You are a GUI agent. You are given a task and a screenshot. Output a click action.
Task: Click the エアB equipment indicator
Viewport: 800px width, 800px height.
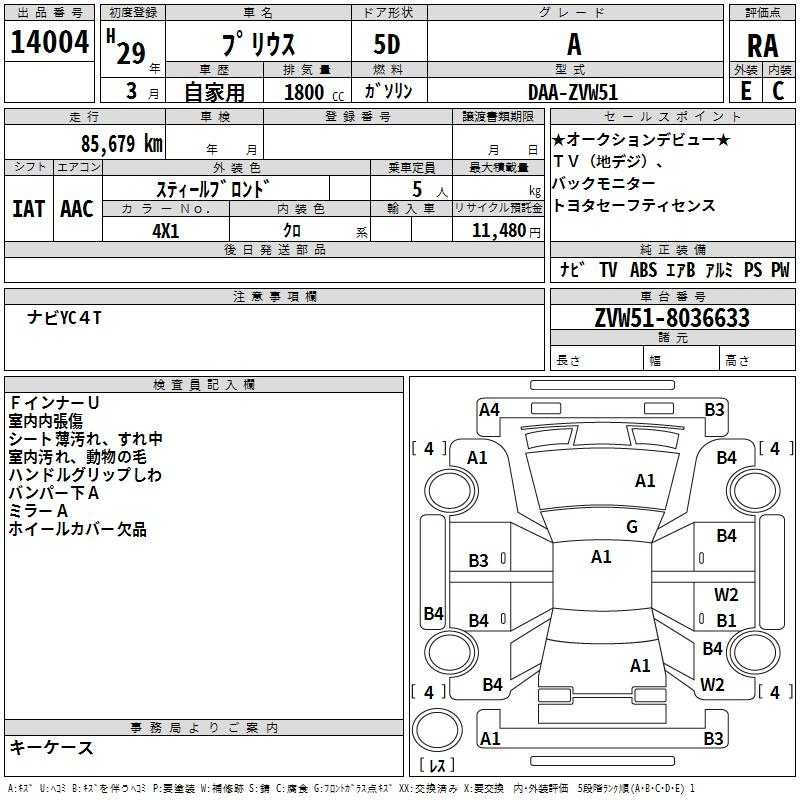pos(682,270)
